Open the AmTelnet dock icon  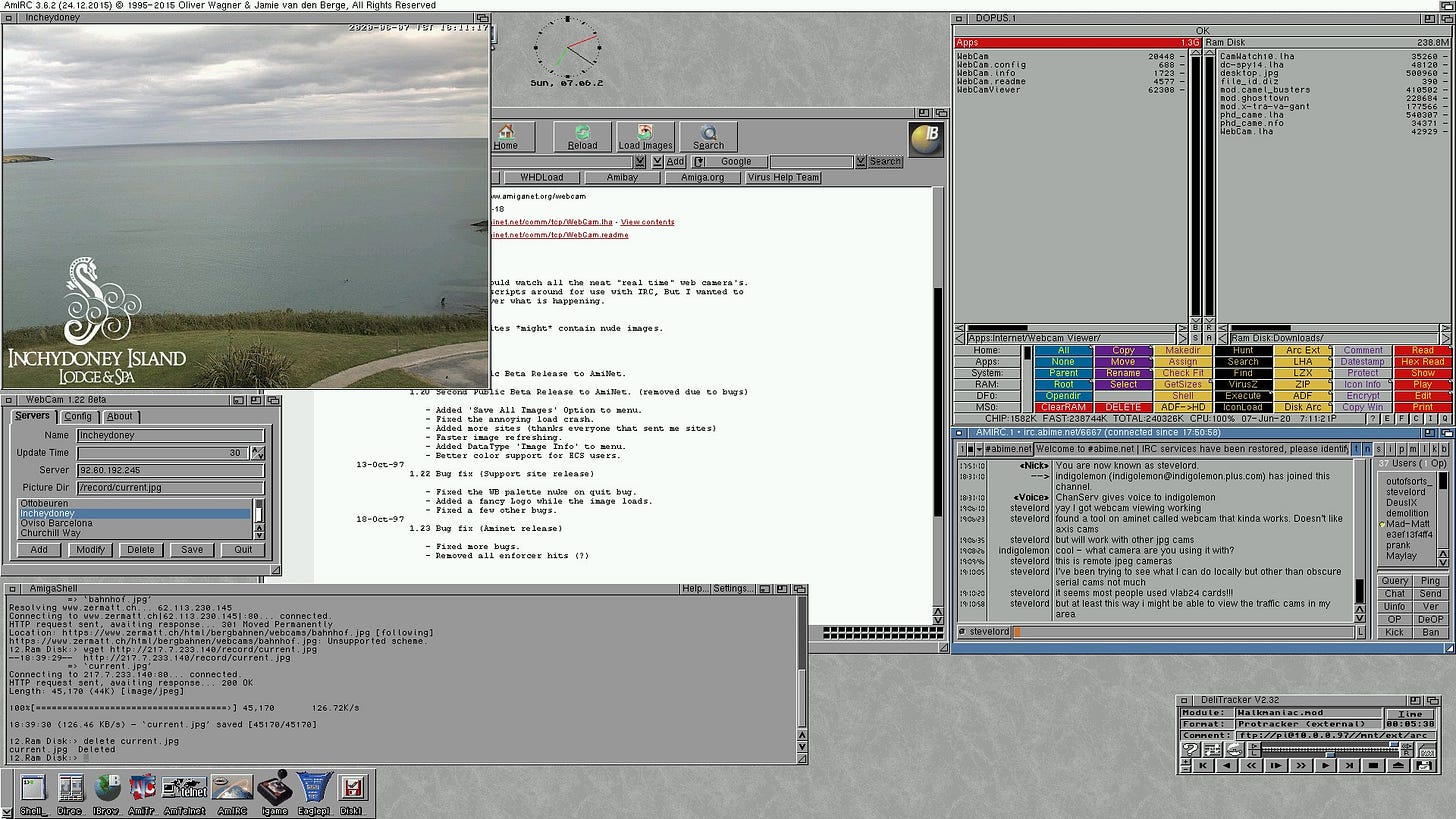(185, 795)
